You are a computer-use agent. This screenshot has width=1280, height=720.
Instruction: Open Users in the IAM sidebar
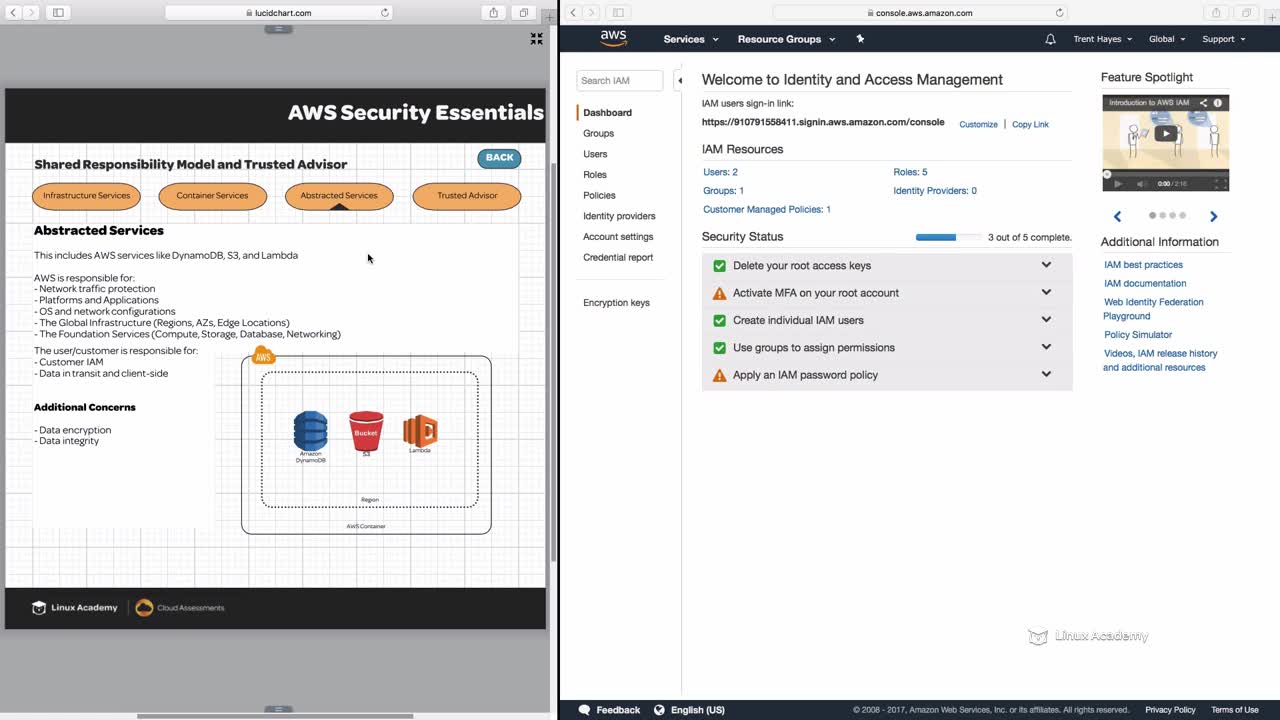pos(595,154)
